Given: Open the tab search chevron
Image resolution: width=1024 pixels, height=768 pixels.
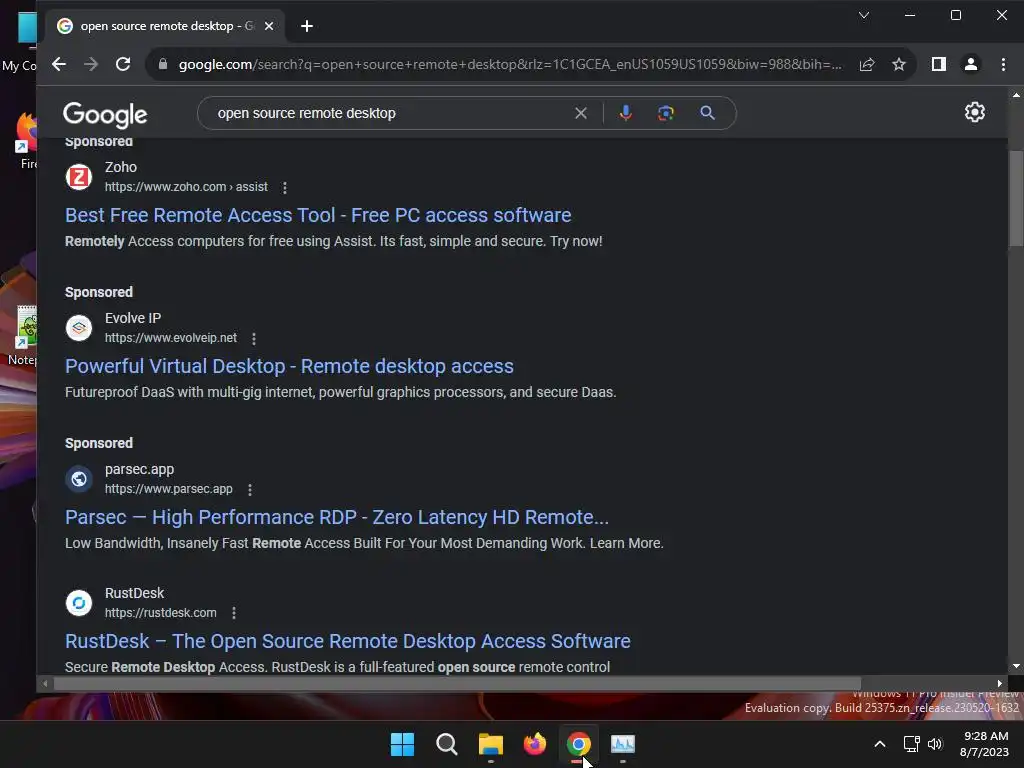Looking at the screenshot, I should click(863, 15).
